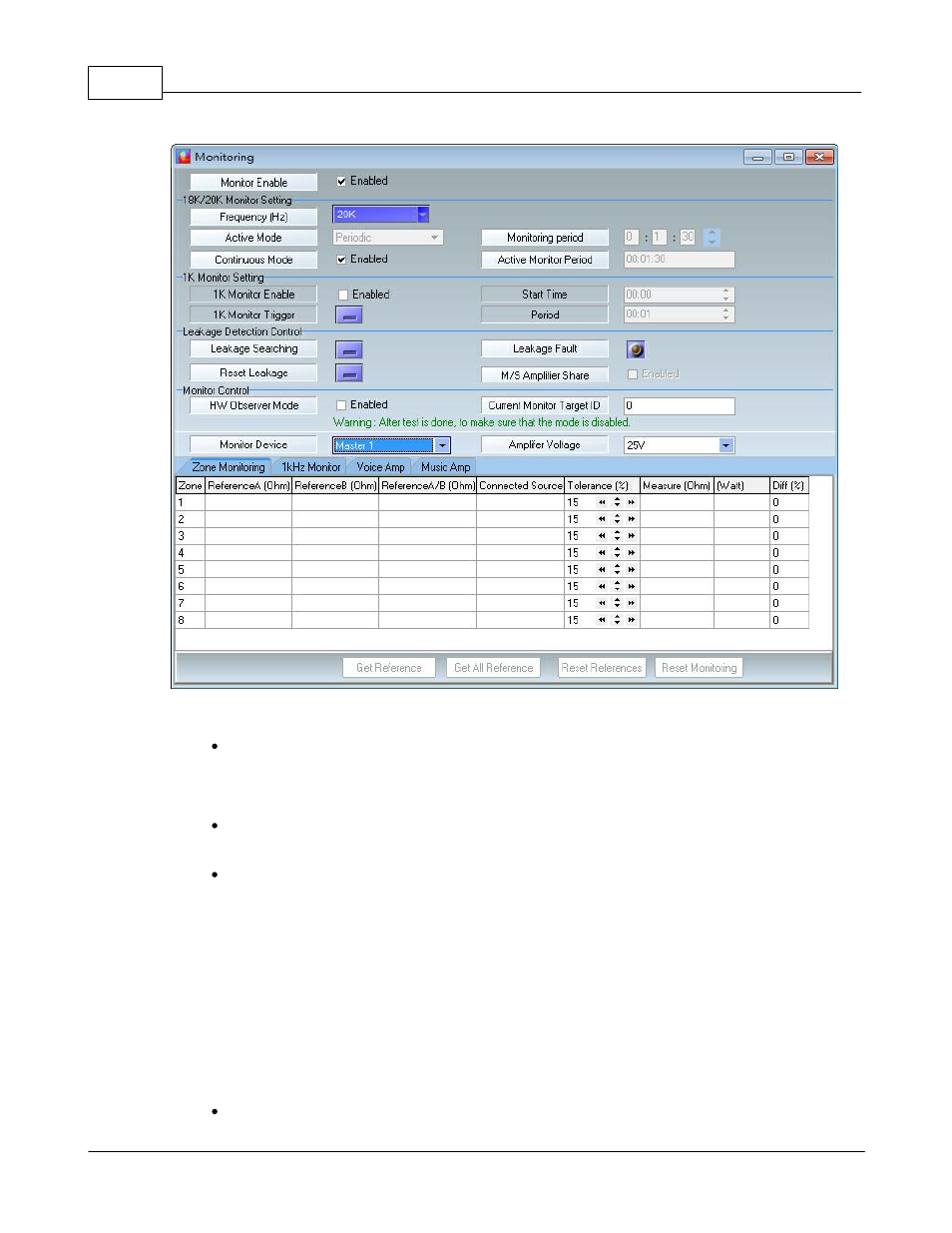Image resolution: width=952 pixels, height=1233 pixels.
Task: Switch to the 1kHz Monitor tab
Action: click(310, 467)
